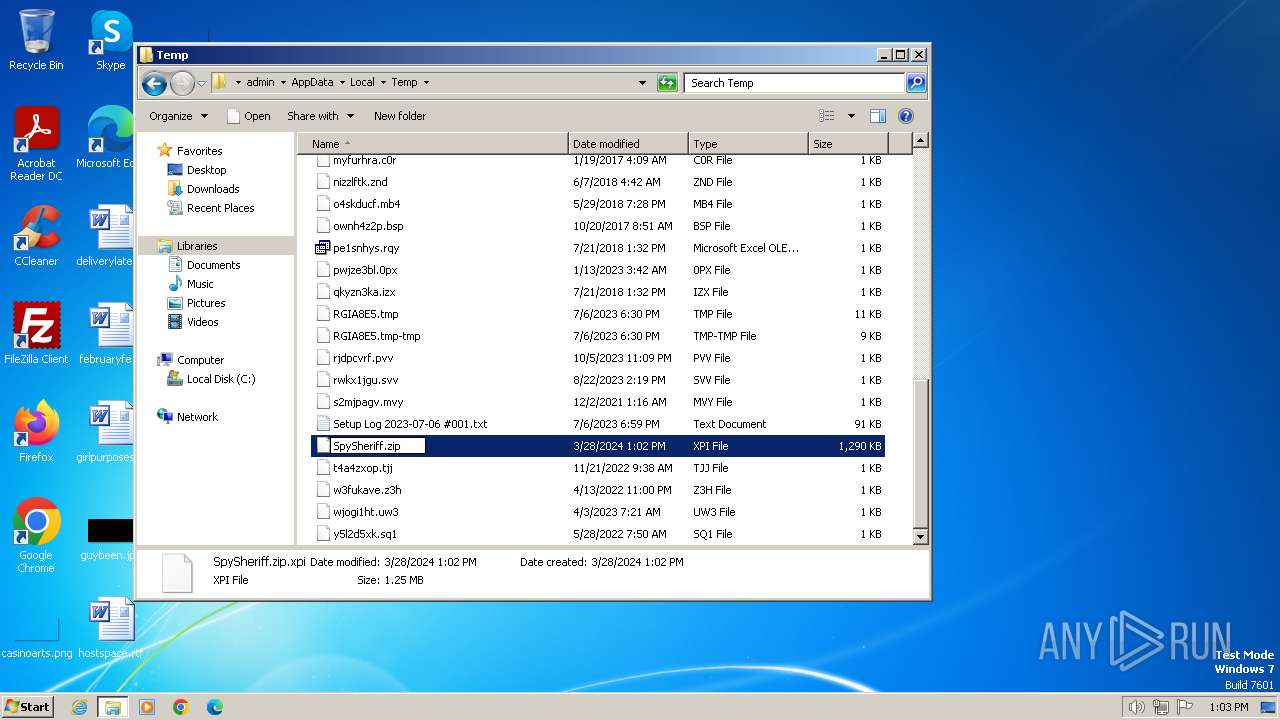Open the Pictures library
This screenshot has width=1280, height=720.
pyautogui.click(x=206, y=303)
